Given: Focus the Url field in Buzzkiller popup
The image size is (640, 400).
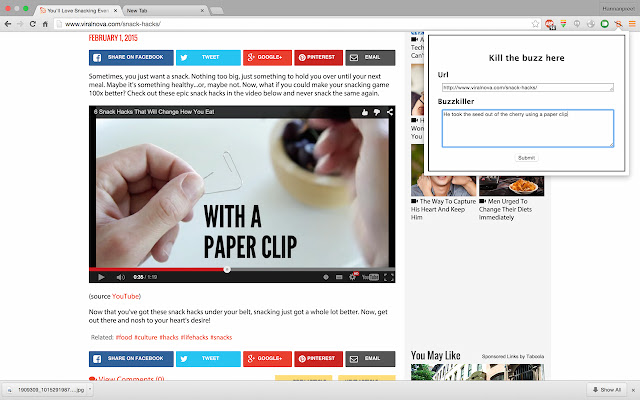Looking at the screenshot, I should pos(527,87).
